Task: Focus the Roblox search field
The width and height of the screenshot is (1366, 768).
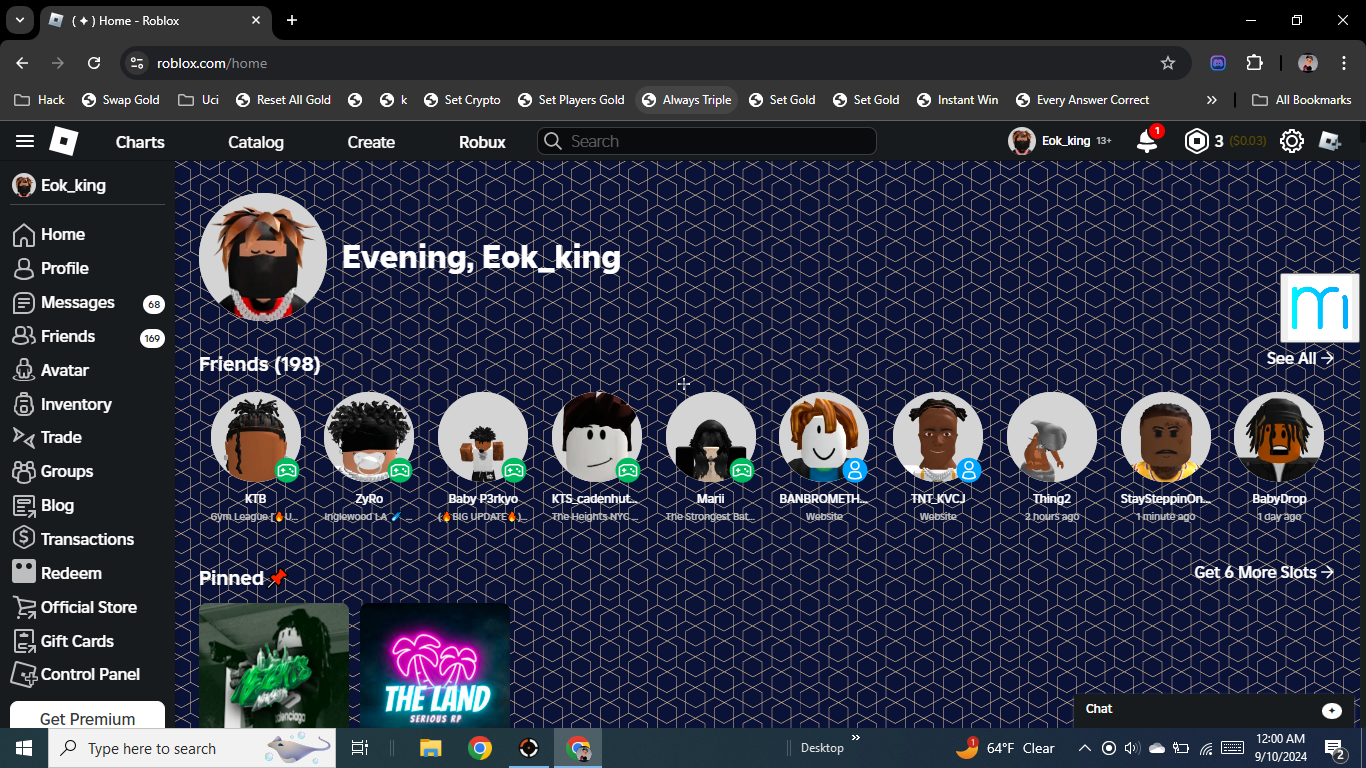Action: (707, 141)
